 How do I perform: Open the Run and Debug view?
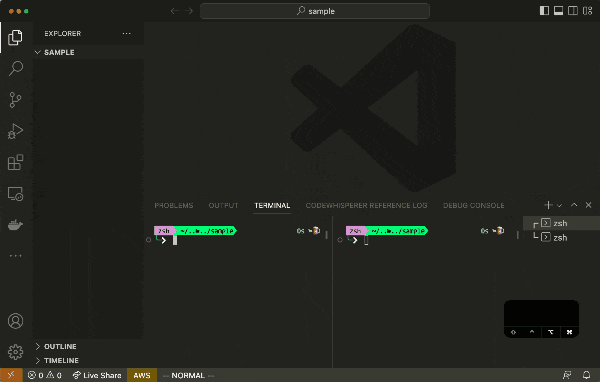tap(15, 131)
